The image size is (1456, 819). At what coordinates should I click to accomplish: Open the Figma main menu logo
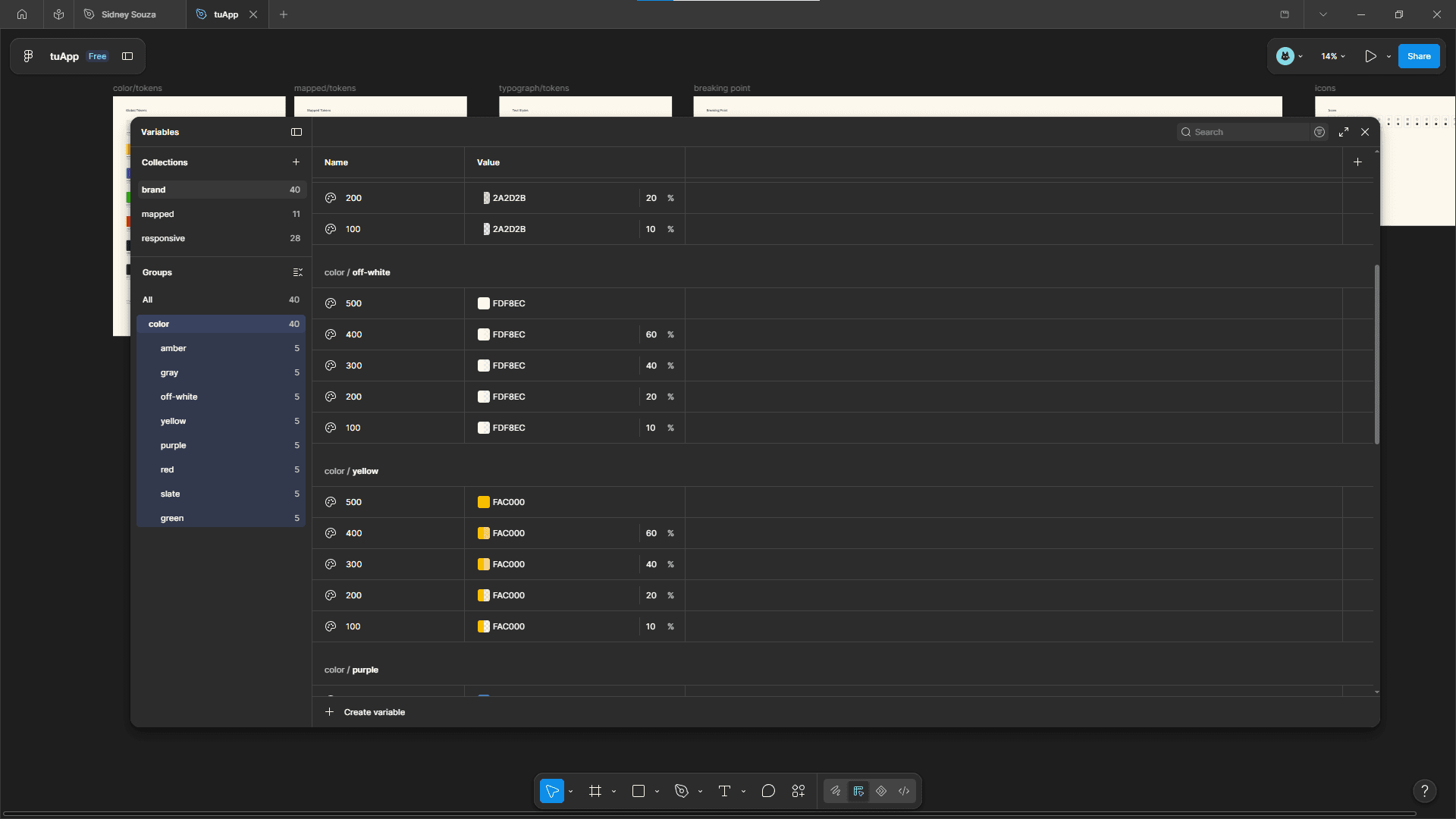[x=28, y=56]
